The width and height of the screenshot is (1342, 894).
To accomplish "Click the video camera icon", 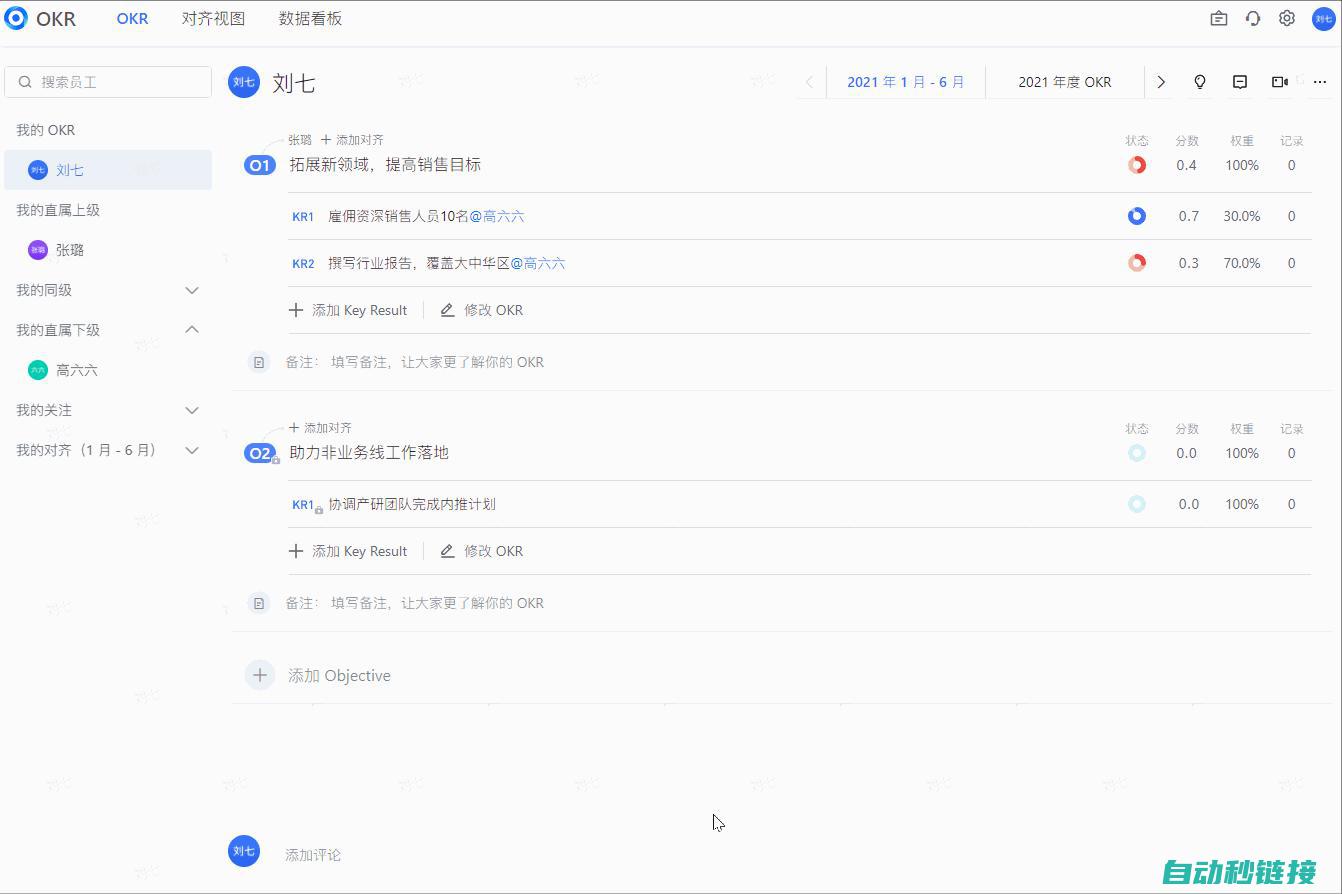I will [1280, 82].
